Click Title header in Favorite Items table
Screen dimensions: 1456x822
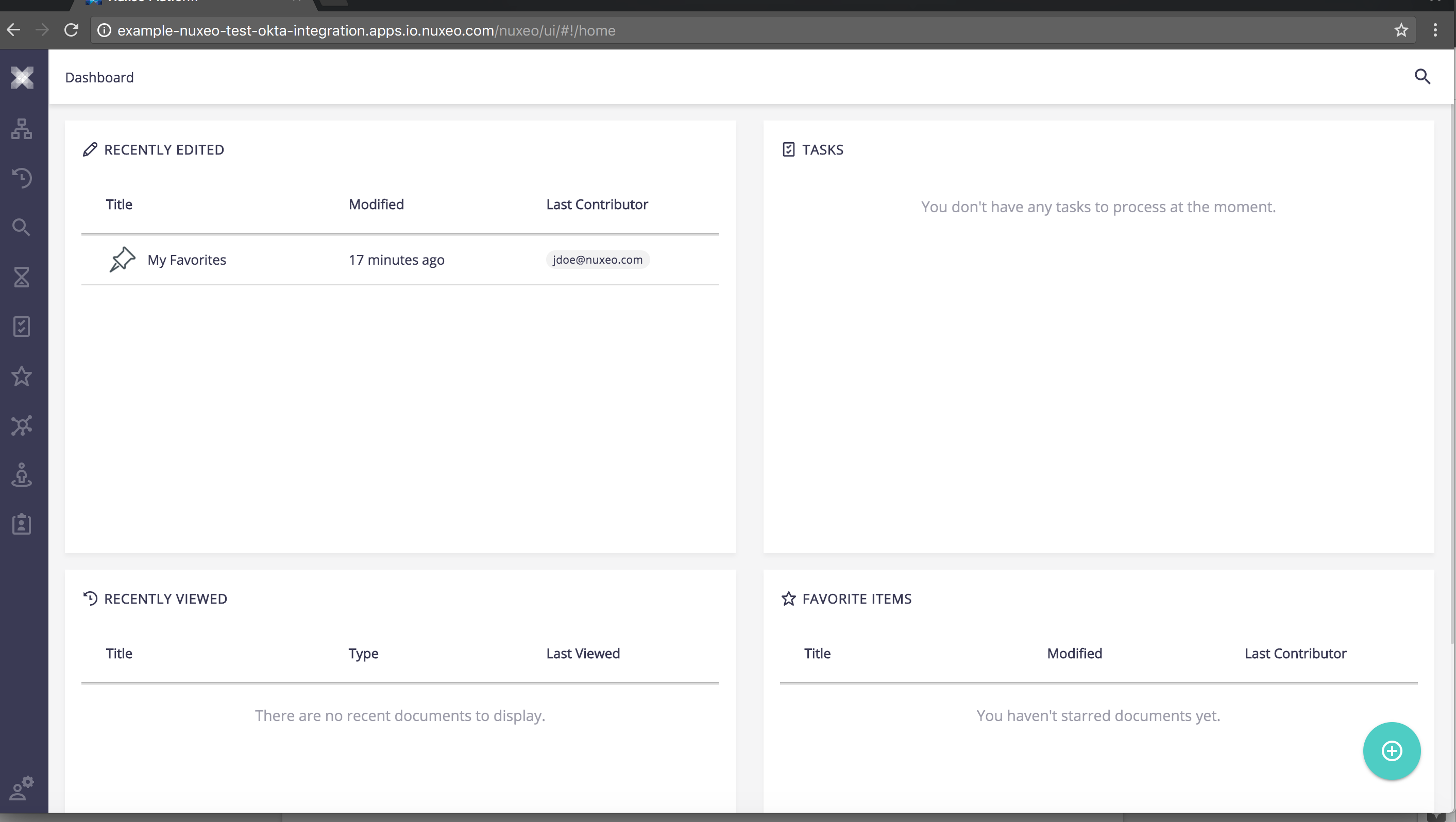point(817,653)
